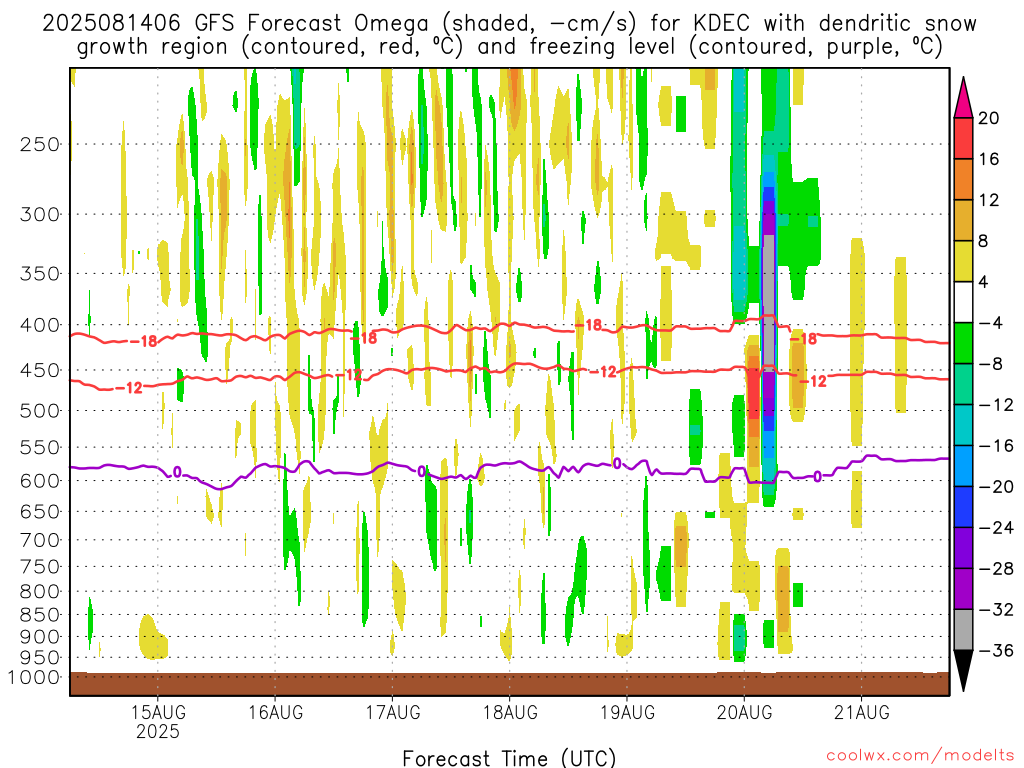Click the 16AUG date label
The height and width of the screenshot is (768, 1024).
(276, 712)
